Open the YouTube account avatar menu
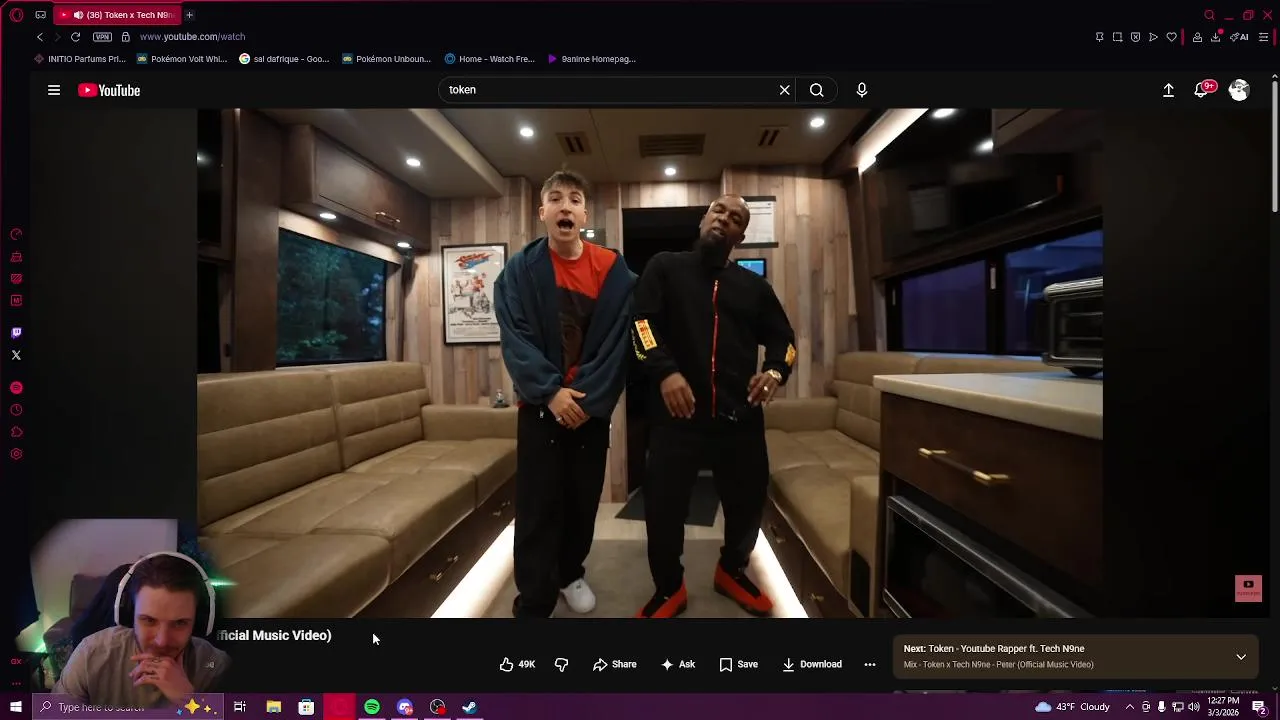Viewport: 1280px width, 720px height. tap(1239, 90)
